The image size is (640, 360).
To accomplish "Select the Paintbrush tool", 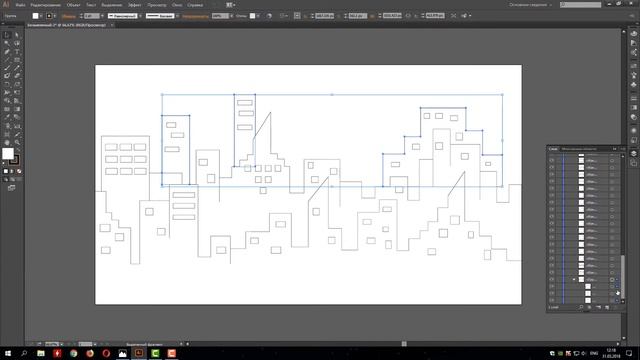I will point(7,68).
